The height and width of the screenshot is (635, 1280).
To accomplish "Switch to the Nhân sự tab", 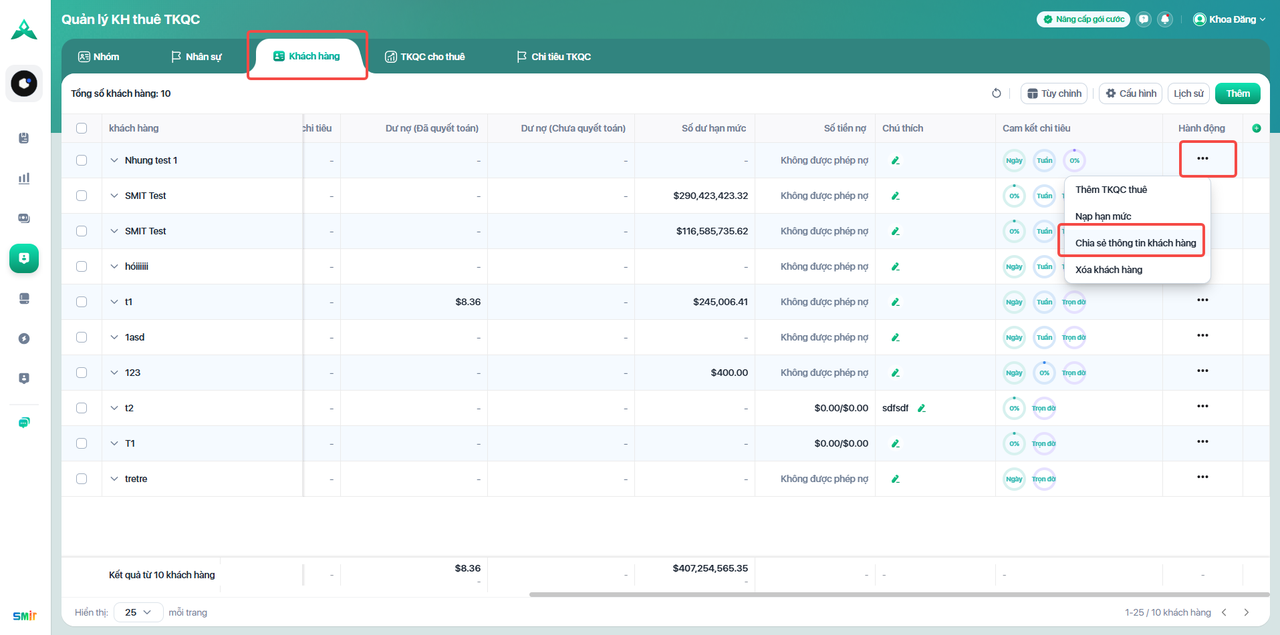I will click(196, 57).
